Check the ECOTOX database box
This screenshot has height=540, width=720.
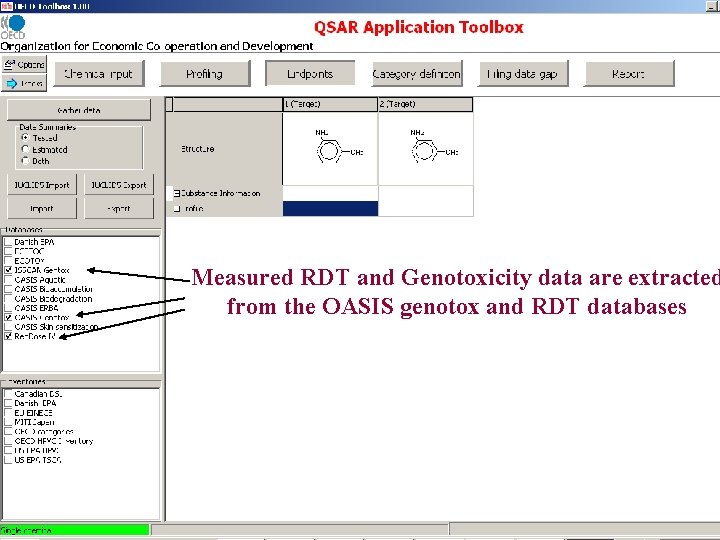pos(8,260)
